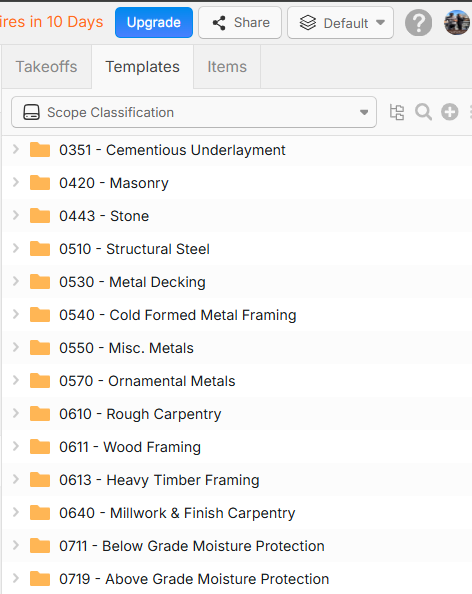Select the 0443 - Stone folder icon
The image size is (472, 594).
click(x=40, y=216)
